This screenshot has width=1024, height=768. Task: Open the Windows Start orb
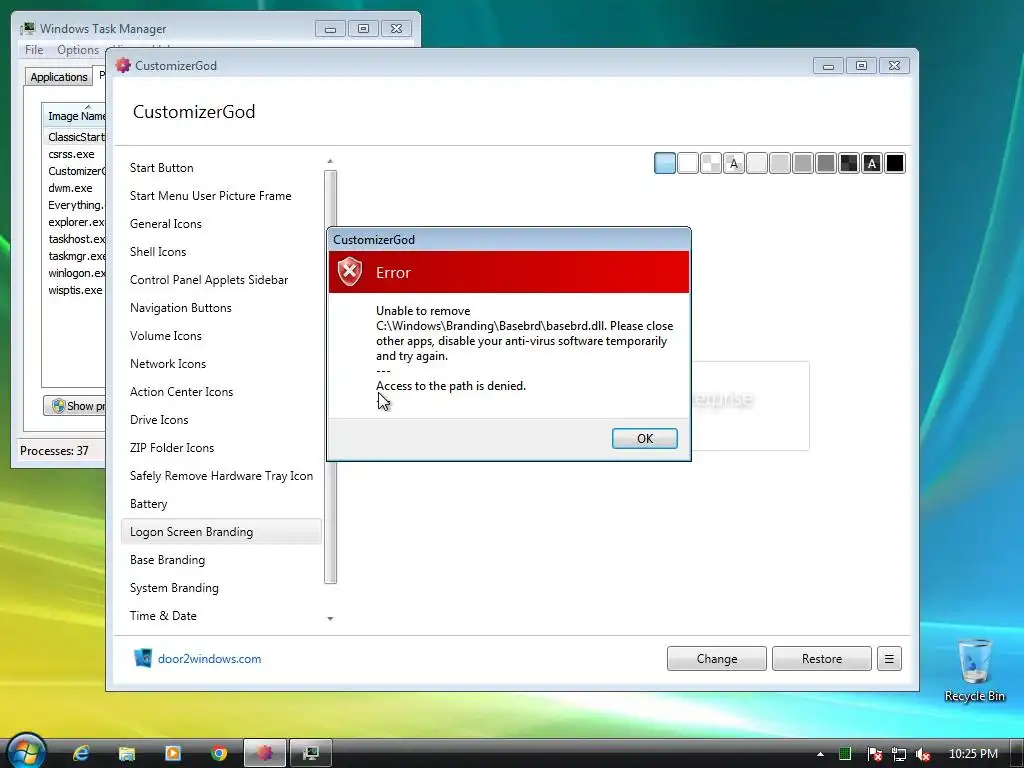click(25, 752)
